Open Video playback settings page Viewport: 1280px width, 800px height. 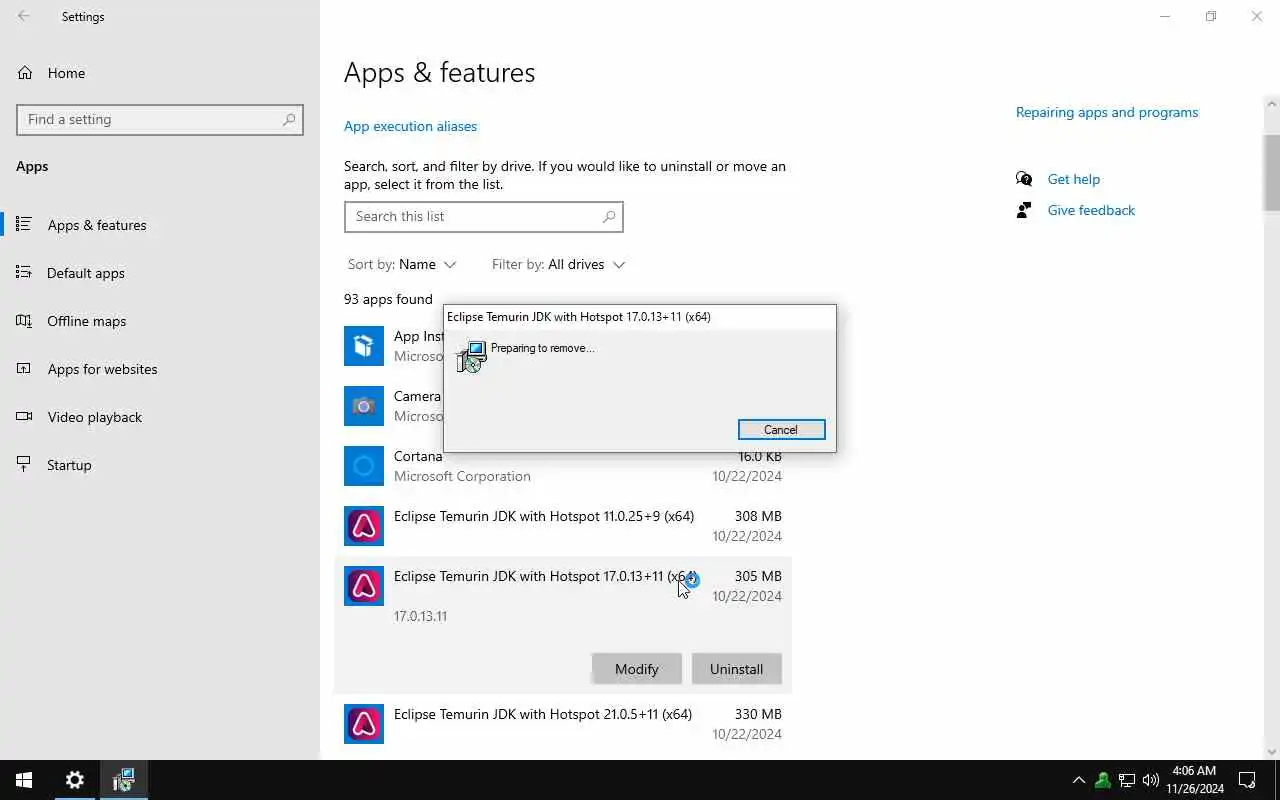click(160, 417)
